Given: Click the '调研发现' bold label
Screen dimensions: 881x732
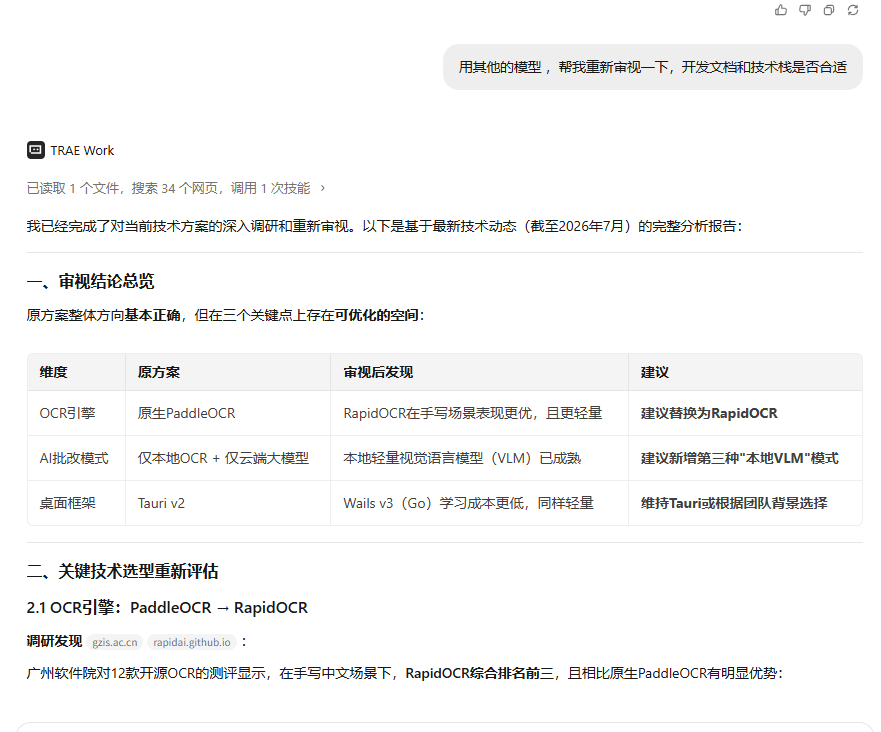Looking at the screenshot, I should coord(55,642).
